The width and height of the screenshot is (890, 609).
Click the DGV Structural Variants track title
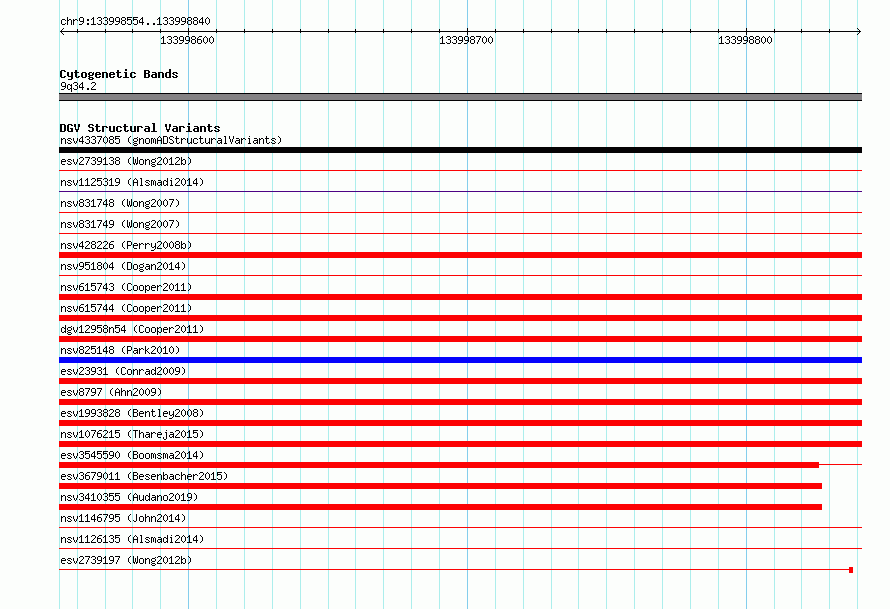[x=140, y=128]
